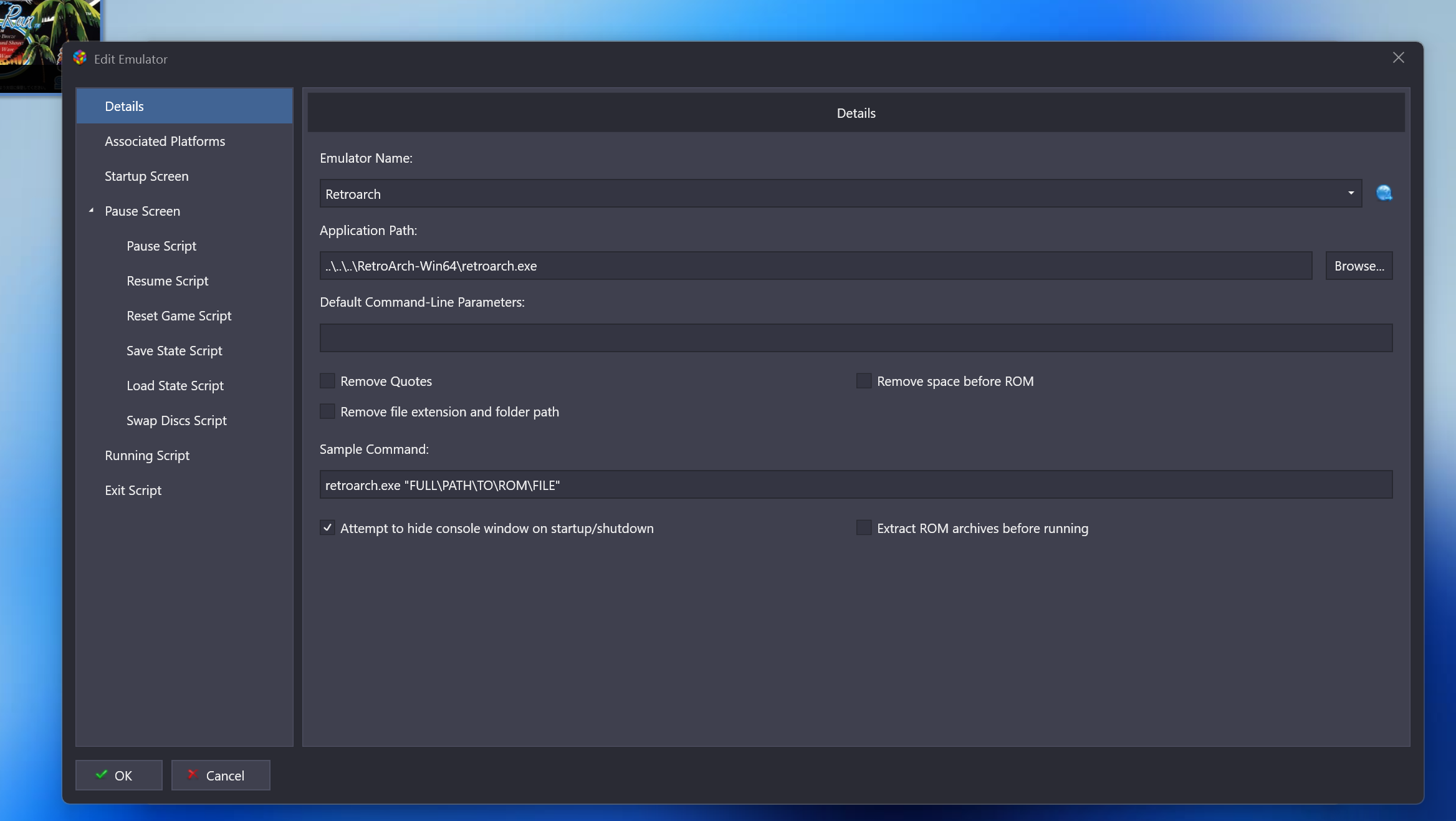Enable Extract ROM archives before running

point(864,528)
